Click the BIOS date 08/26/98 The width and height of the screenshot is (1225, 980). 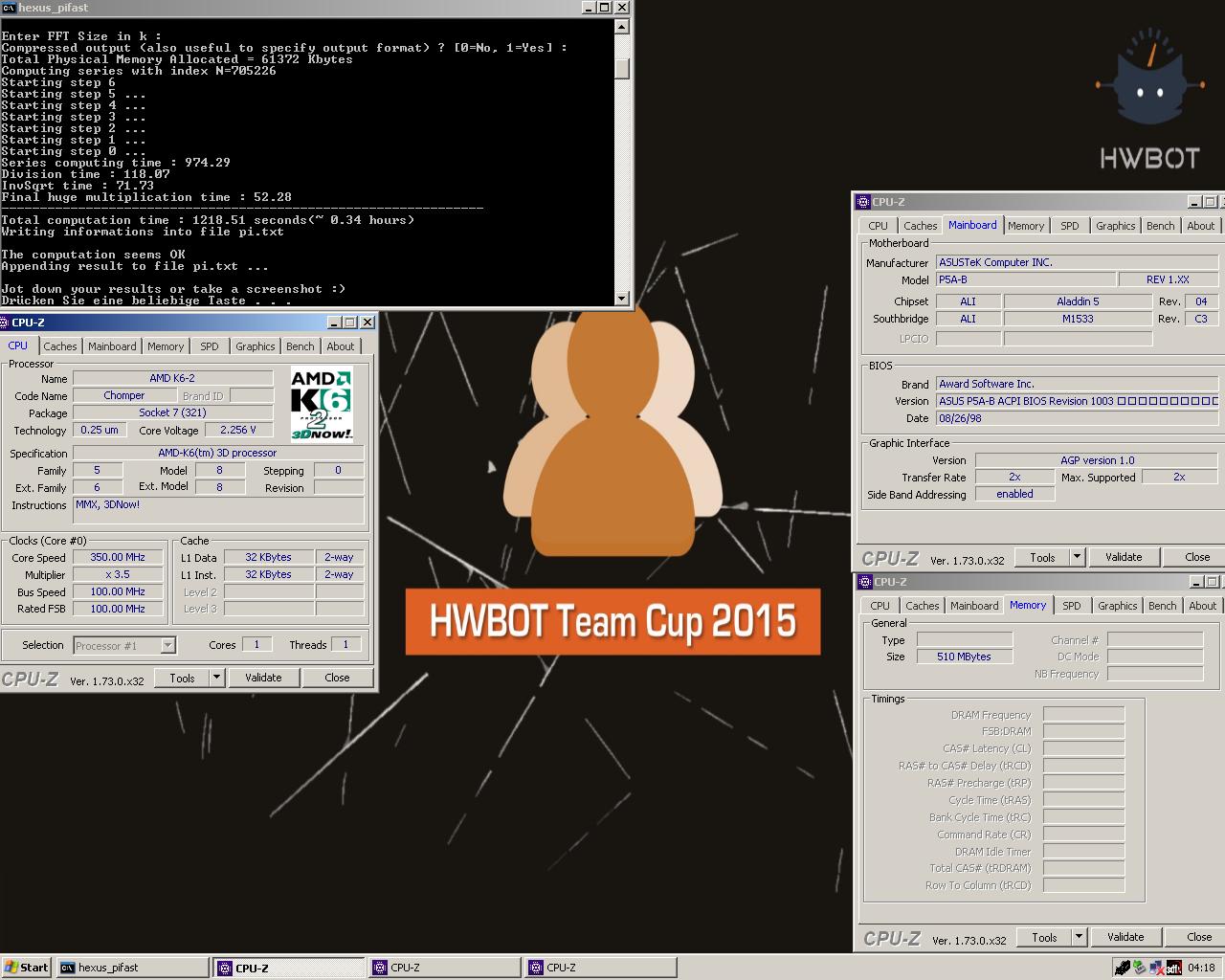[1077, 418]
